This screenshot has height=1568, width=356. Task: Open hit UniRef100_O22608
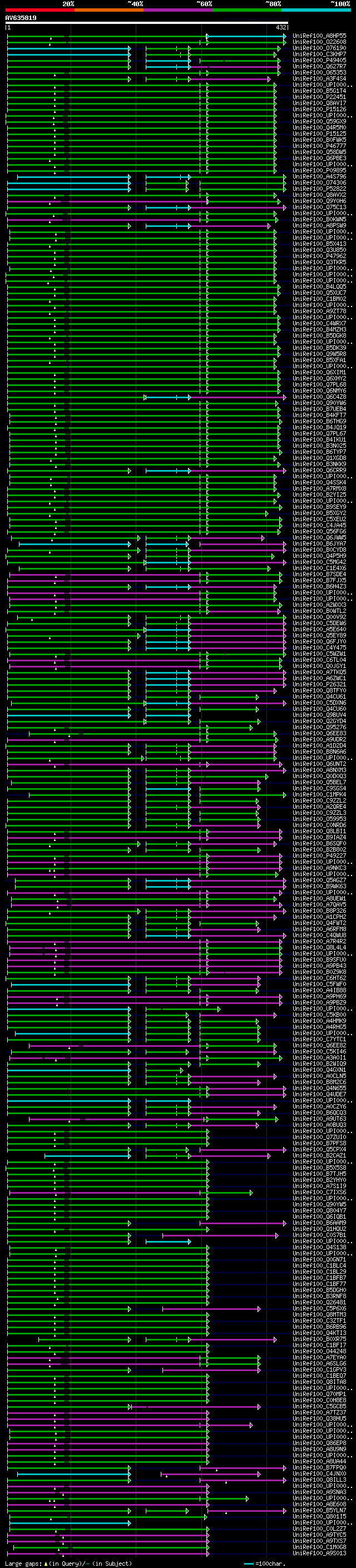(x=319, y=42)
